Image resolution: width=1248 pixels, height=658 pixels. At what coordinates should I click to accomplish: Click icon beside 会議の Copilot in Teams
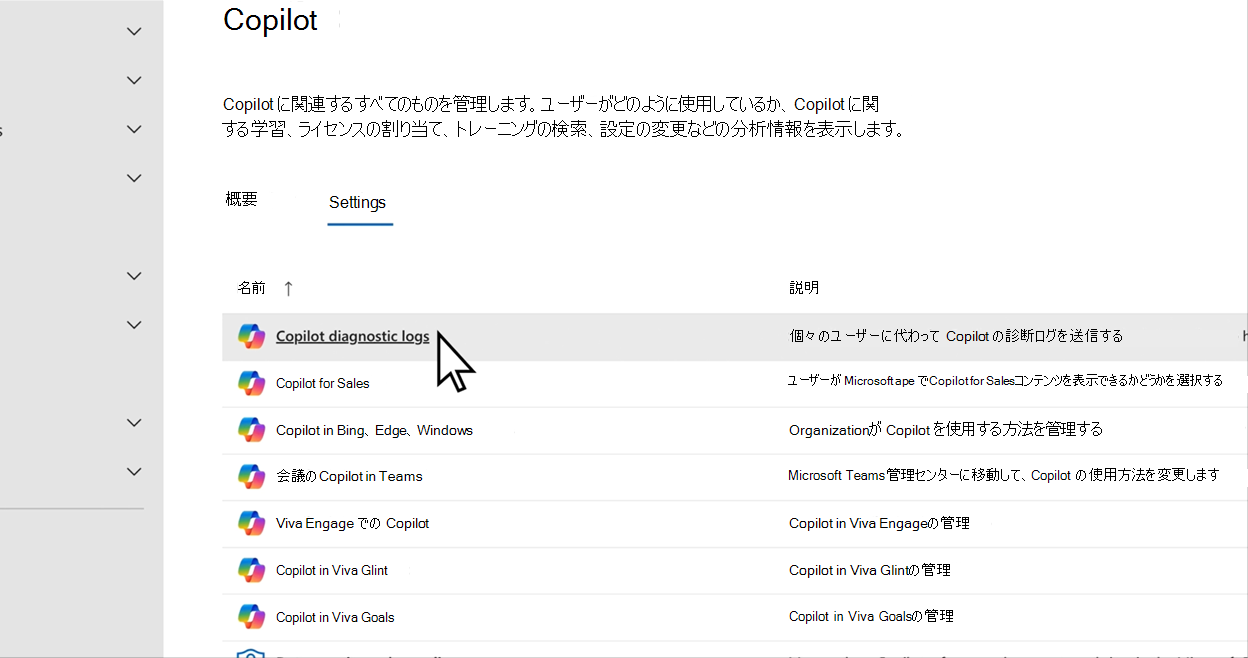coord(251,476)
